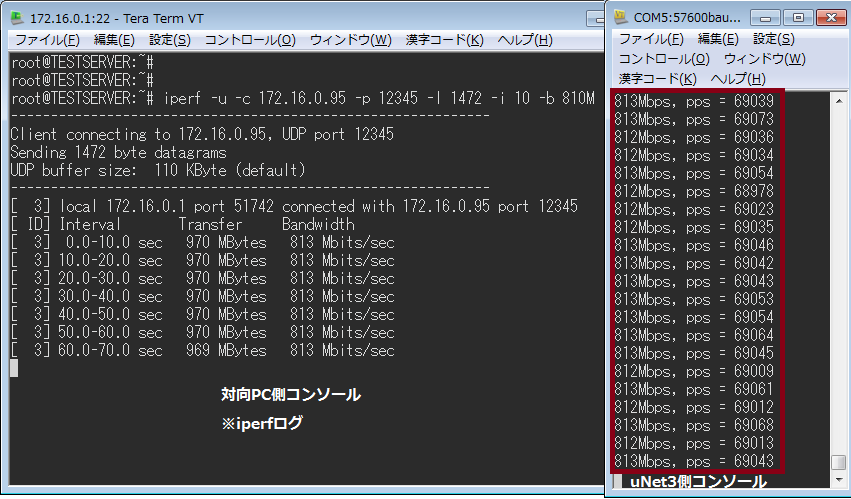
Task: Open 設定(S) menu in the COM5 window
Action: click(x=773, y=39)
